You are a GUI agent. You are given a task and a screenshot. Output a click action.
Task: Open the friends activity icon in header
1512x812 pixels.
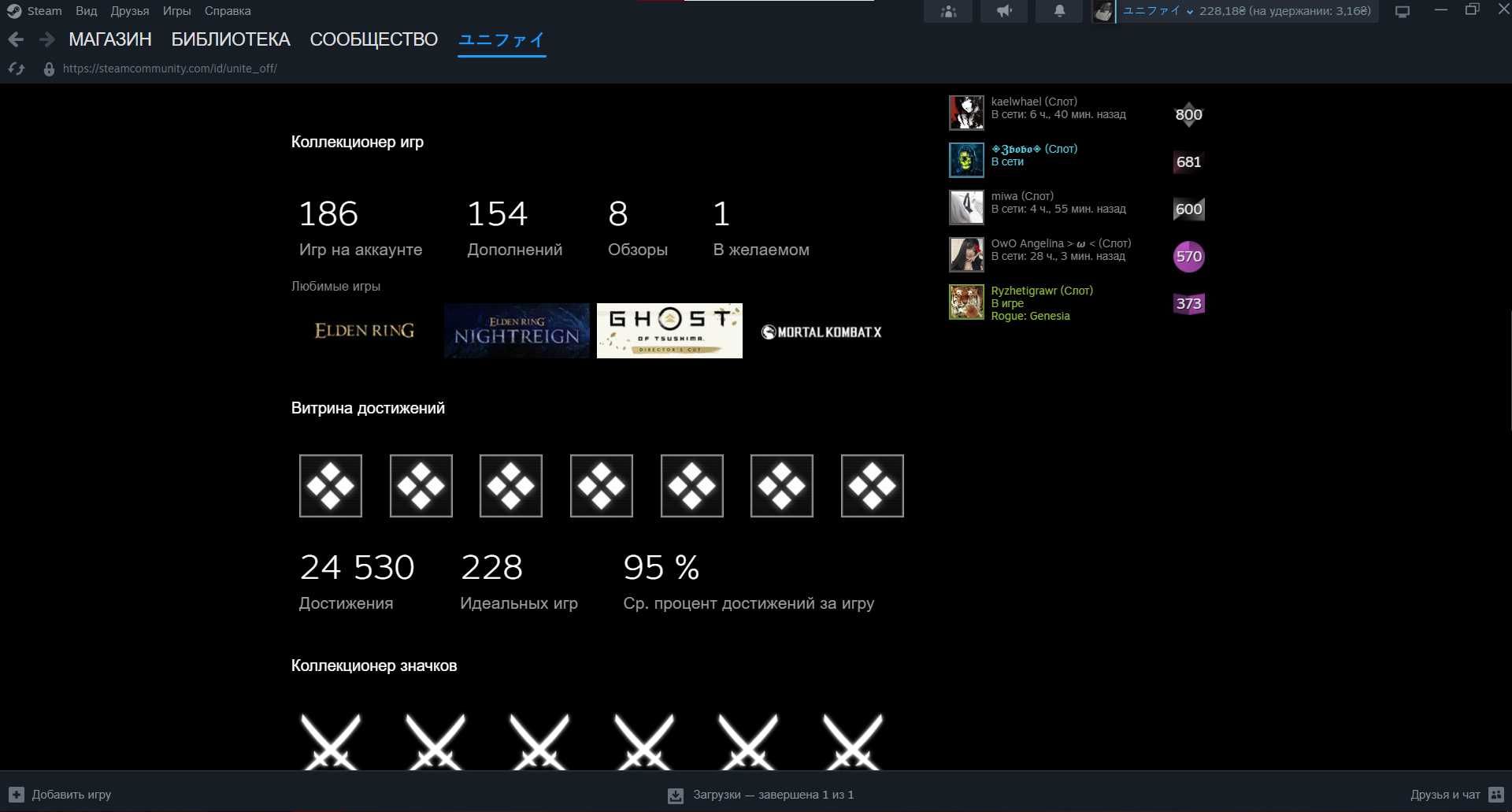click(x=948, y=11)
